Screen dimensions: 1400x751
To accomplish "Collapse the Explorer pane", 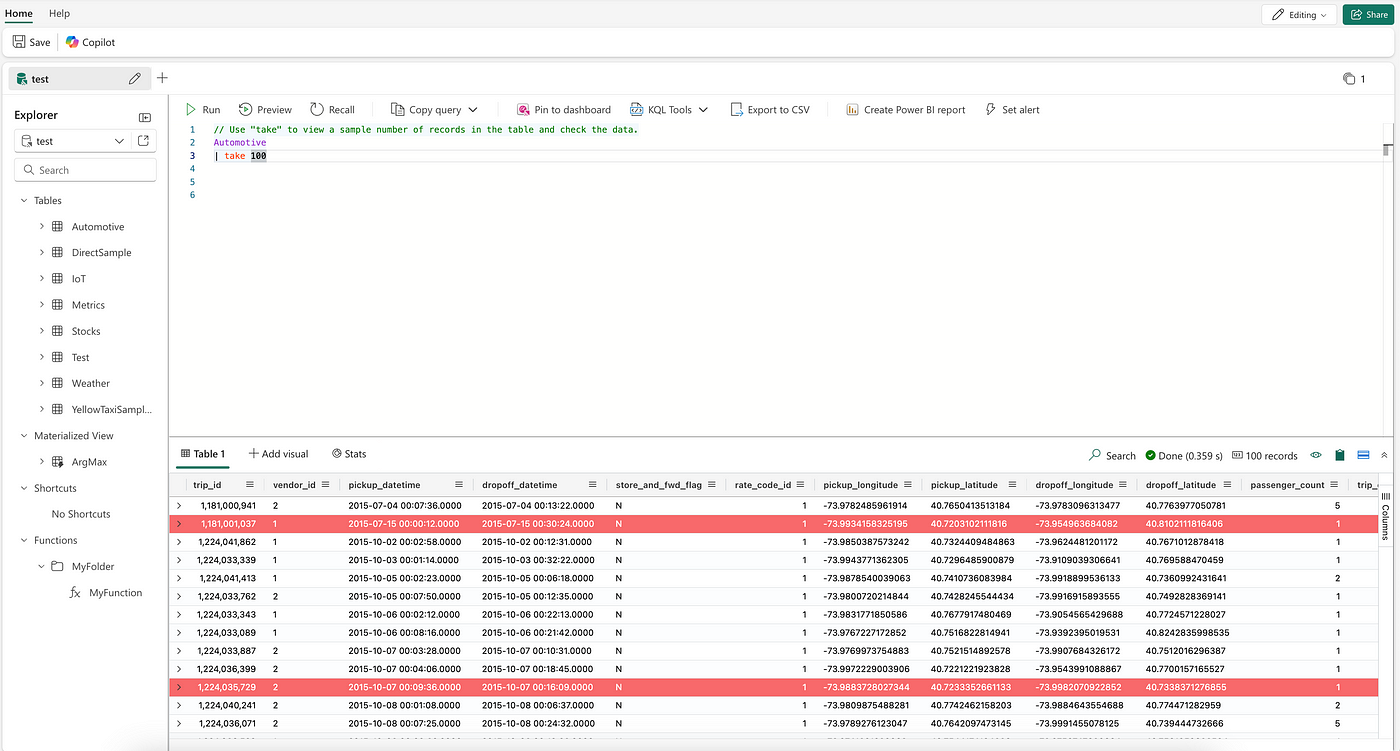I will click(145, 117).
